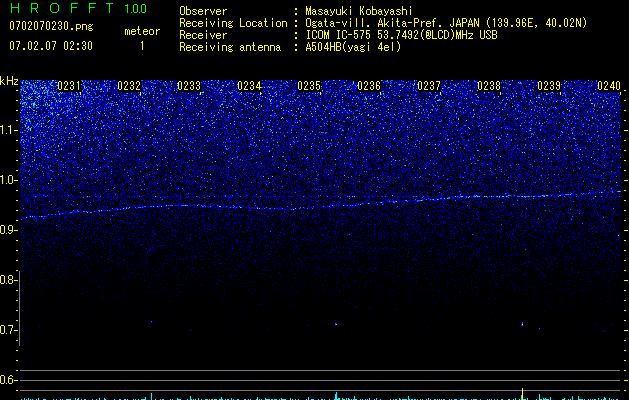Click the Receiving antenna label

coord(230,47)
